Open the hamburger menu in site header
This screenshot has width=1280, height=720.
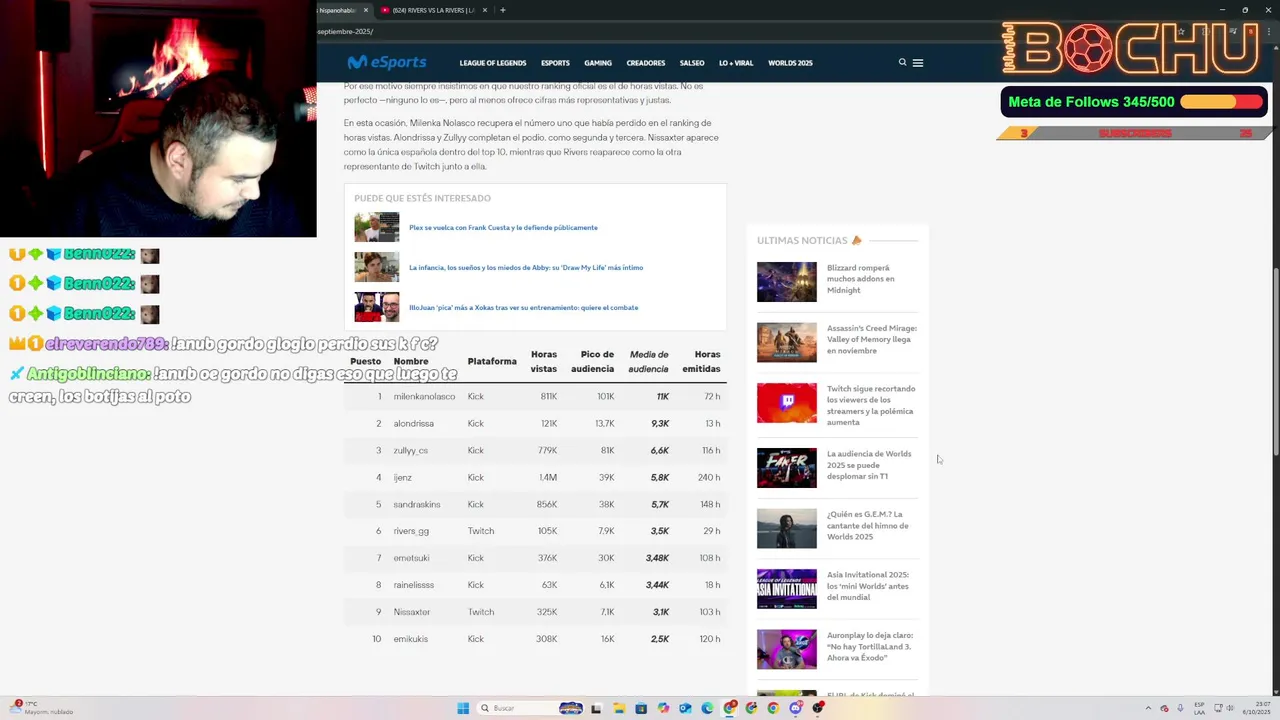point(918,63)
